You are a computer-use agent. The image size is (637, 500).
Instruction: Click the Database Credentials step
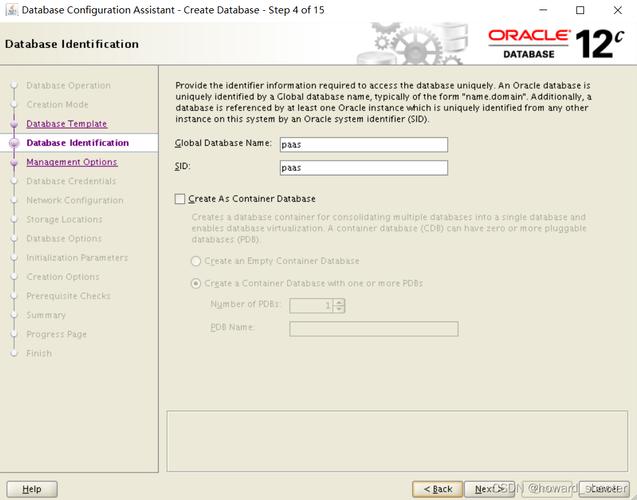pos(71,181)
